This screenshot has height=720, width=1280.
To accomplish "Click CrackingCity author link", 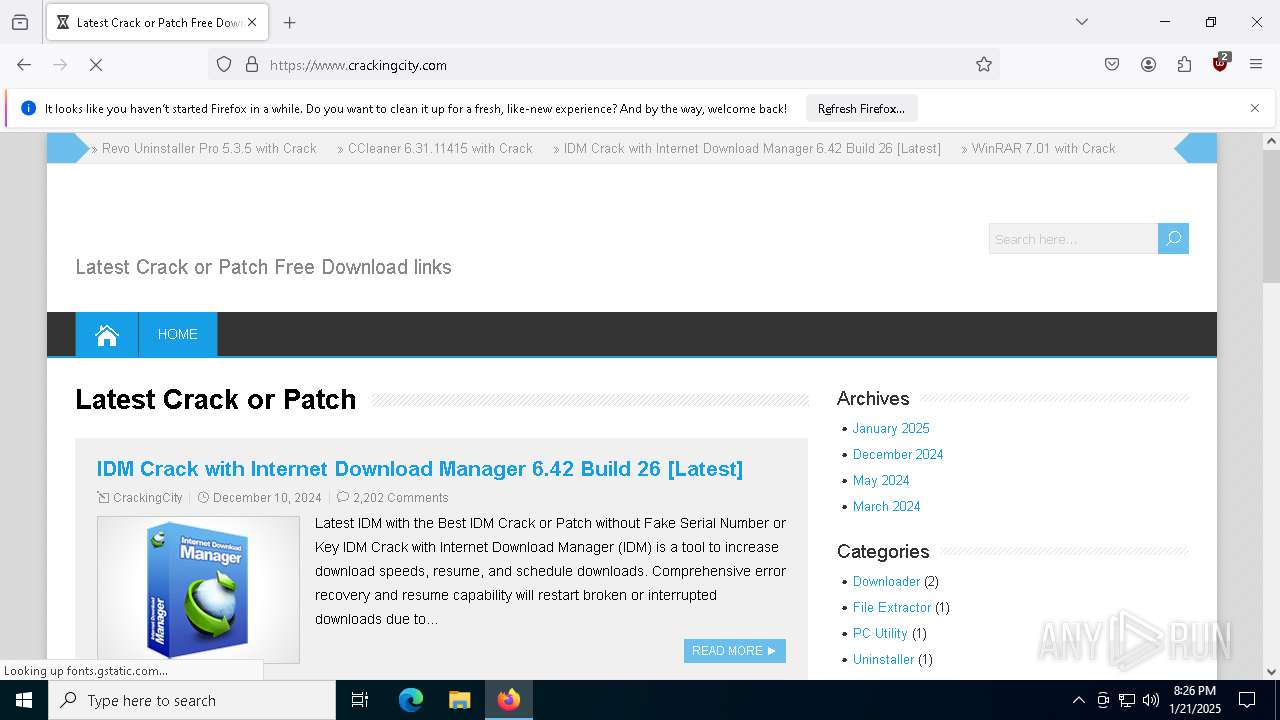I will point(148,497).
